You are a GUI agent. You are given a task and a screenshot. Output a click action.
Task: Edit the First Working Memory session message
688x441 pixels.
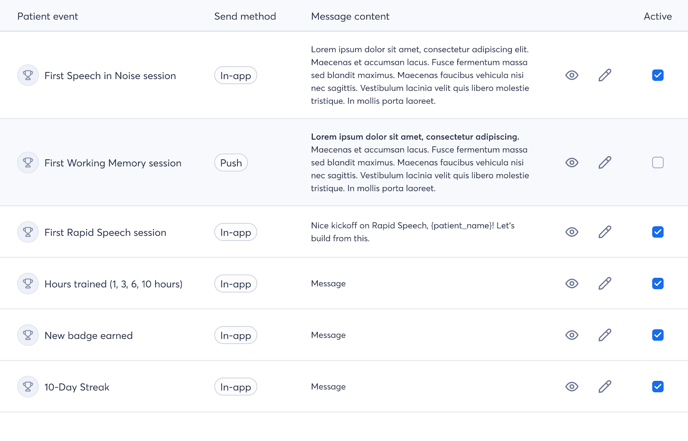605,163
